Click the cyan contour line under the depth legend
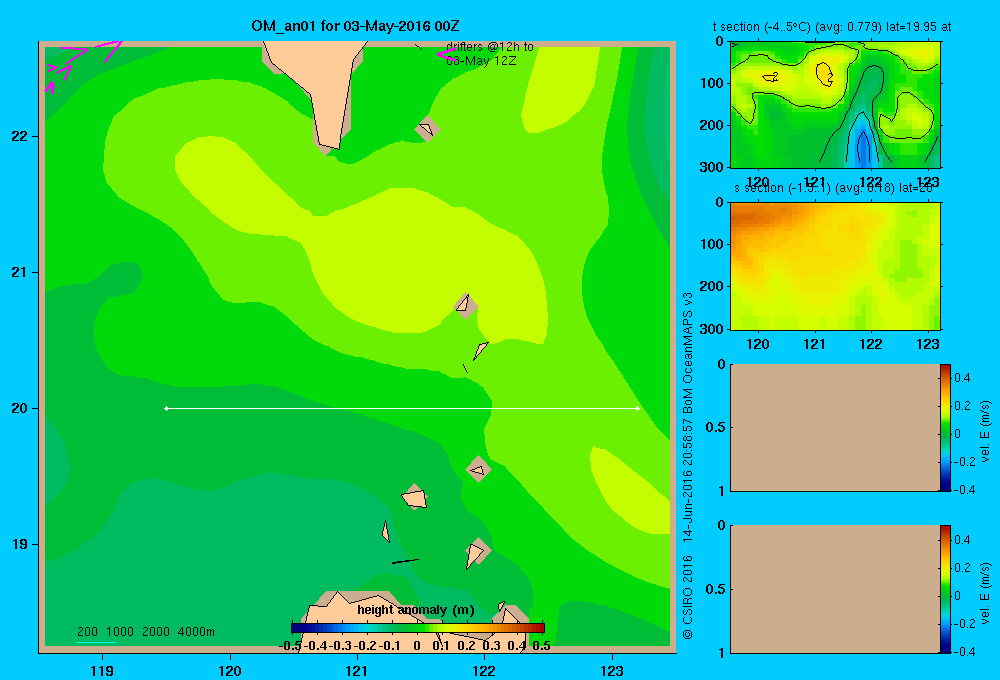Viewport: 1000px width, 680px height. coord(96,642)
